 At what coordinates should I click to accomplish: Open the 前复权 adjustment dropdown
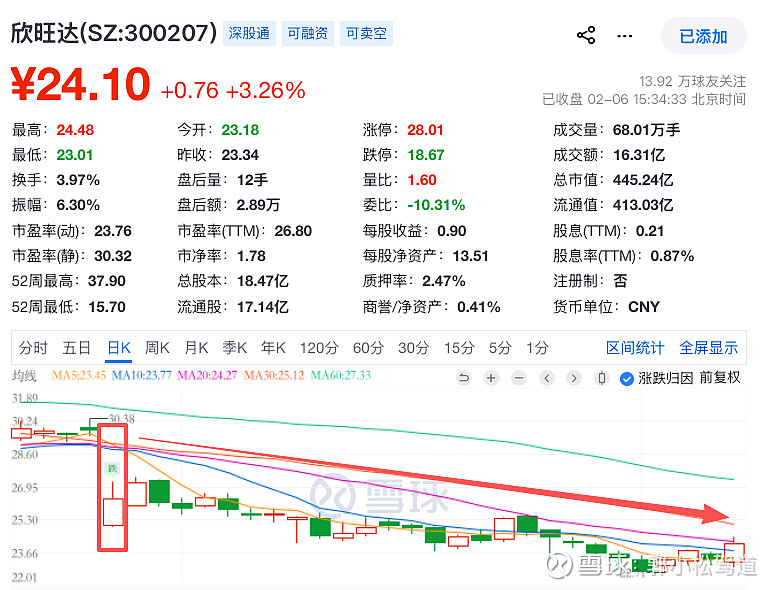tap(720, 378)
